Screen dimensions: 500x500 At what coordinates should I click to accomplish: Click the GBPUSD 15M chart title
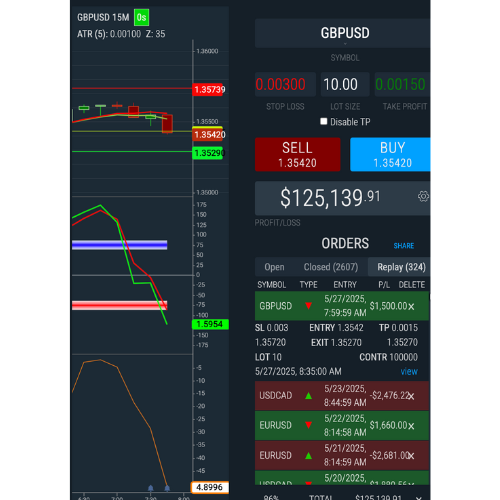pyautogui.click(x=103, y=17)
